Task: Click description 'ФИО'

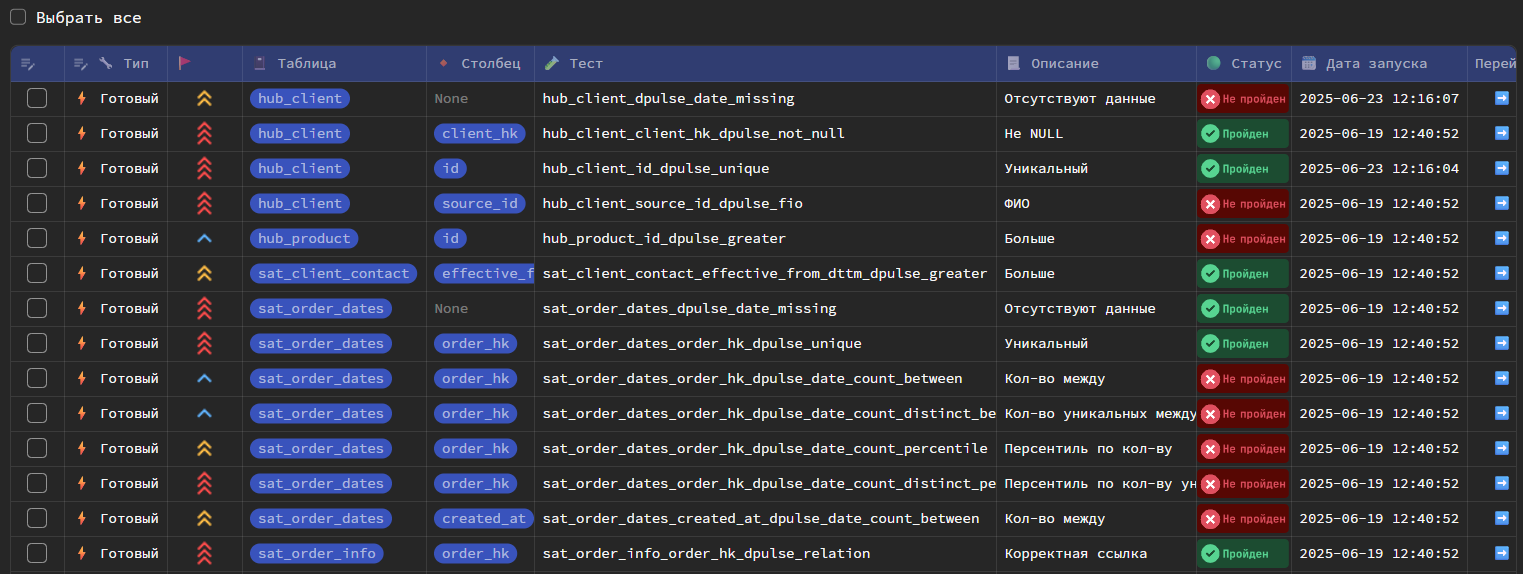Action: tap(1017, 203)
